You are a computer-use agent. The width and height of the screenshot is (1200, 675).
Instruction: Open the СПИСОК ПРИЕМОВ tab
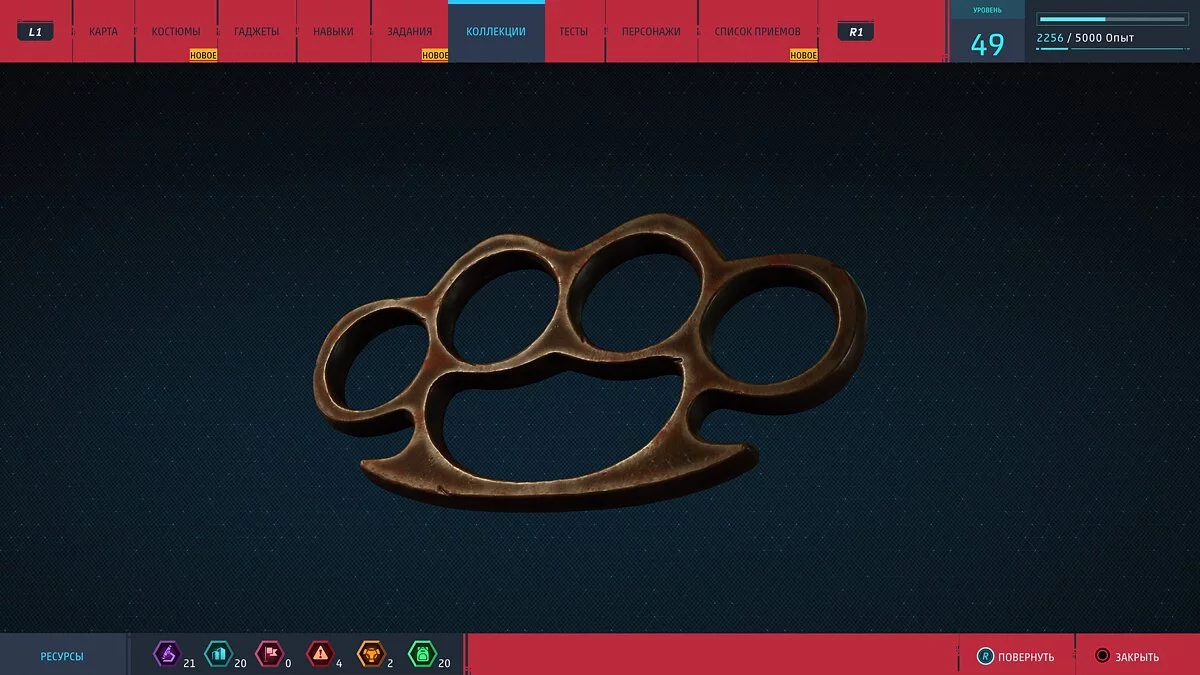758,32
